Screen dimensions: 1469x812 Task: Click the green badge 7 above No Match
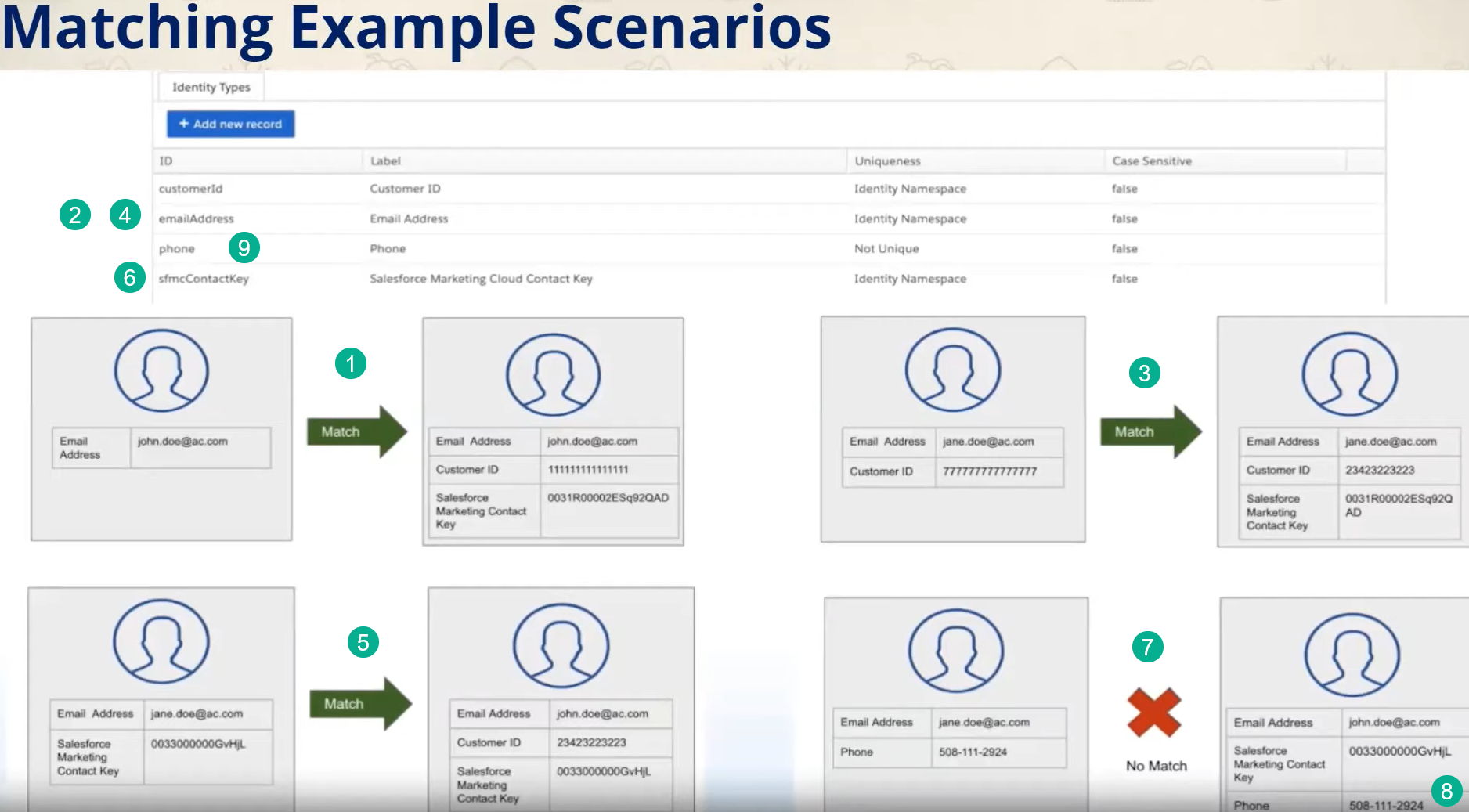tap(1146, 648)
